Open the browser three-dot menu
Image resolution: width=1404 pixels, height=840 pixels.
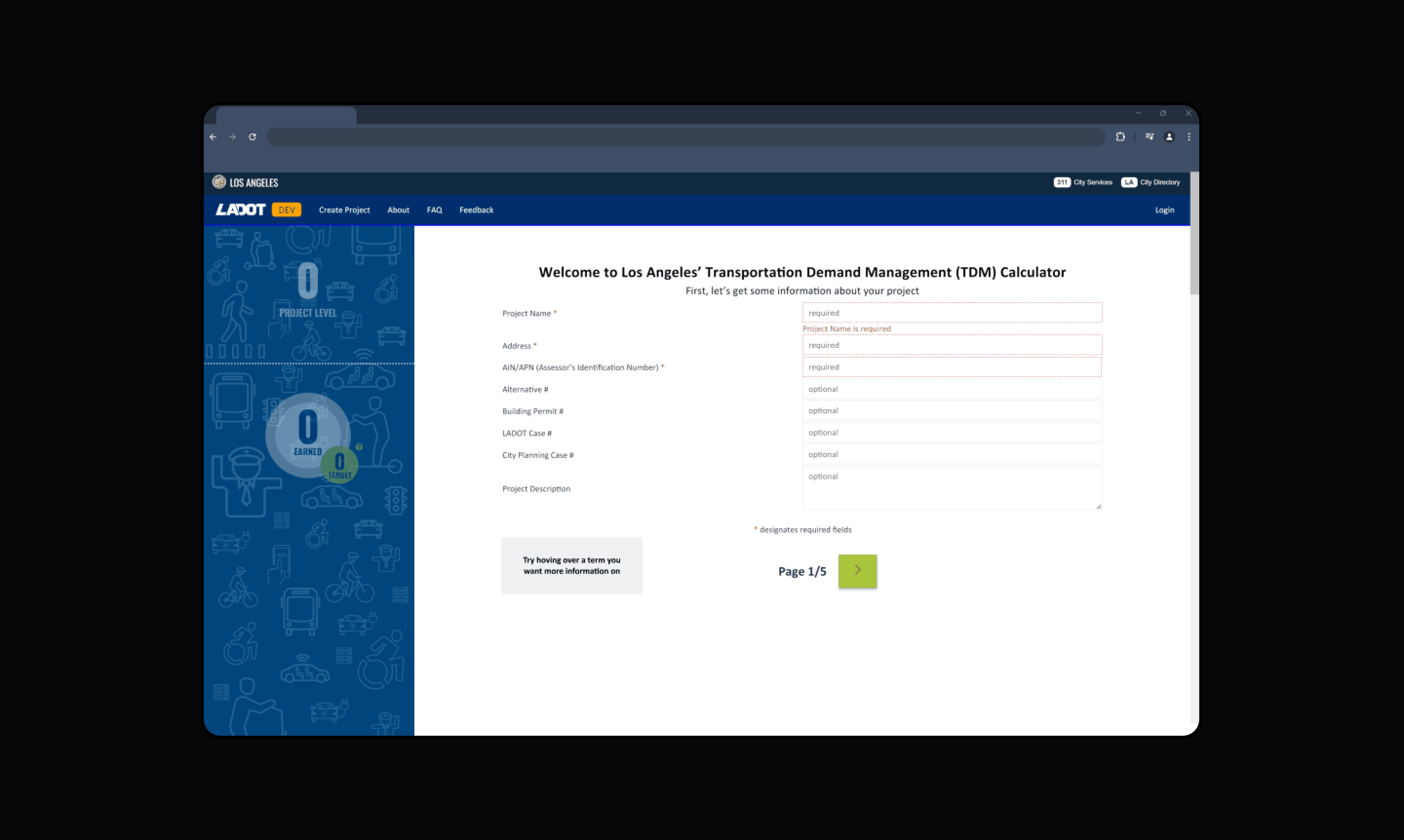coord(1189,137)
